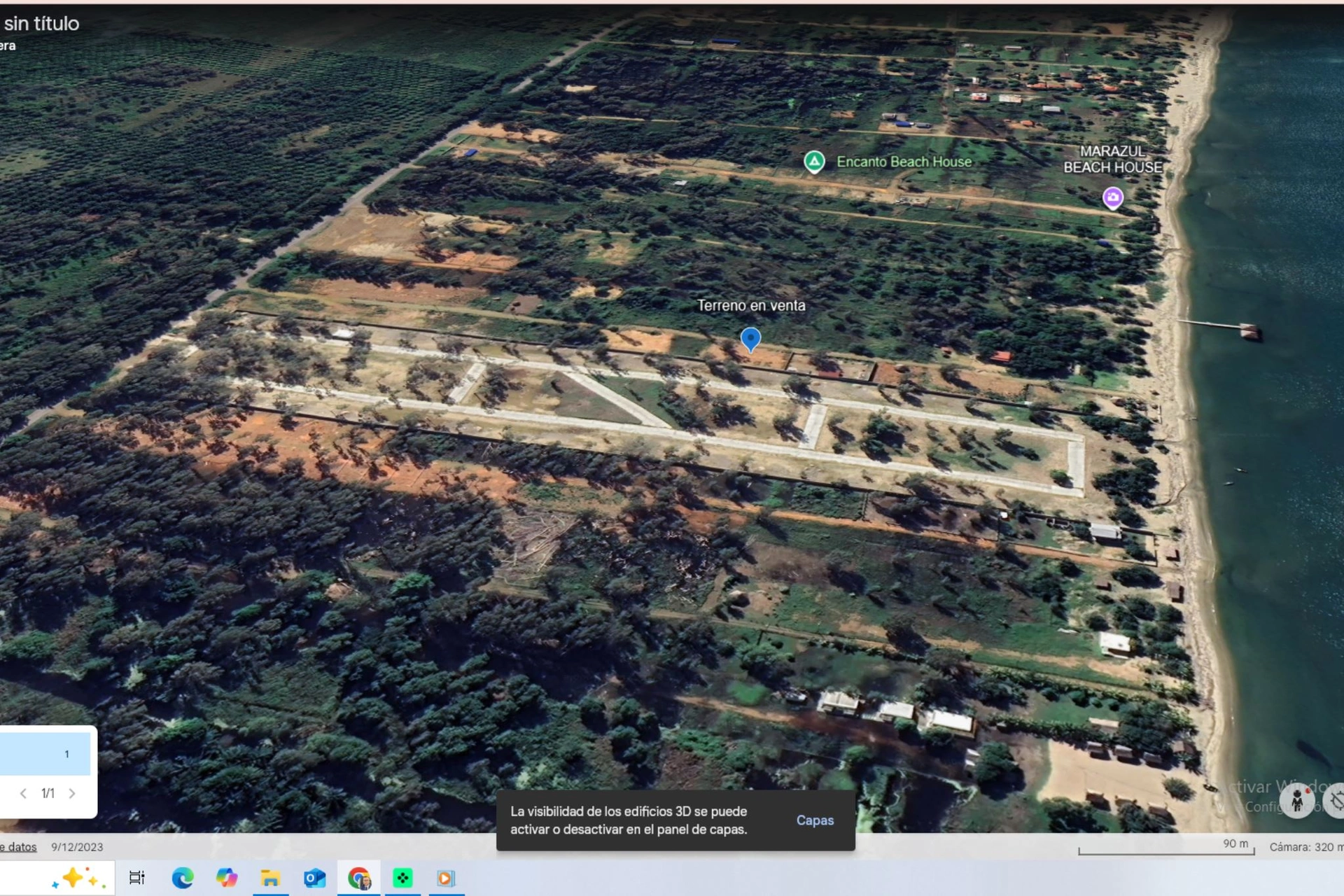Open Microsoft Edge from the taskbar
Viewport: 1344px width, 896px height.
coord(183,878)
